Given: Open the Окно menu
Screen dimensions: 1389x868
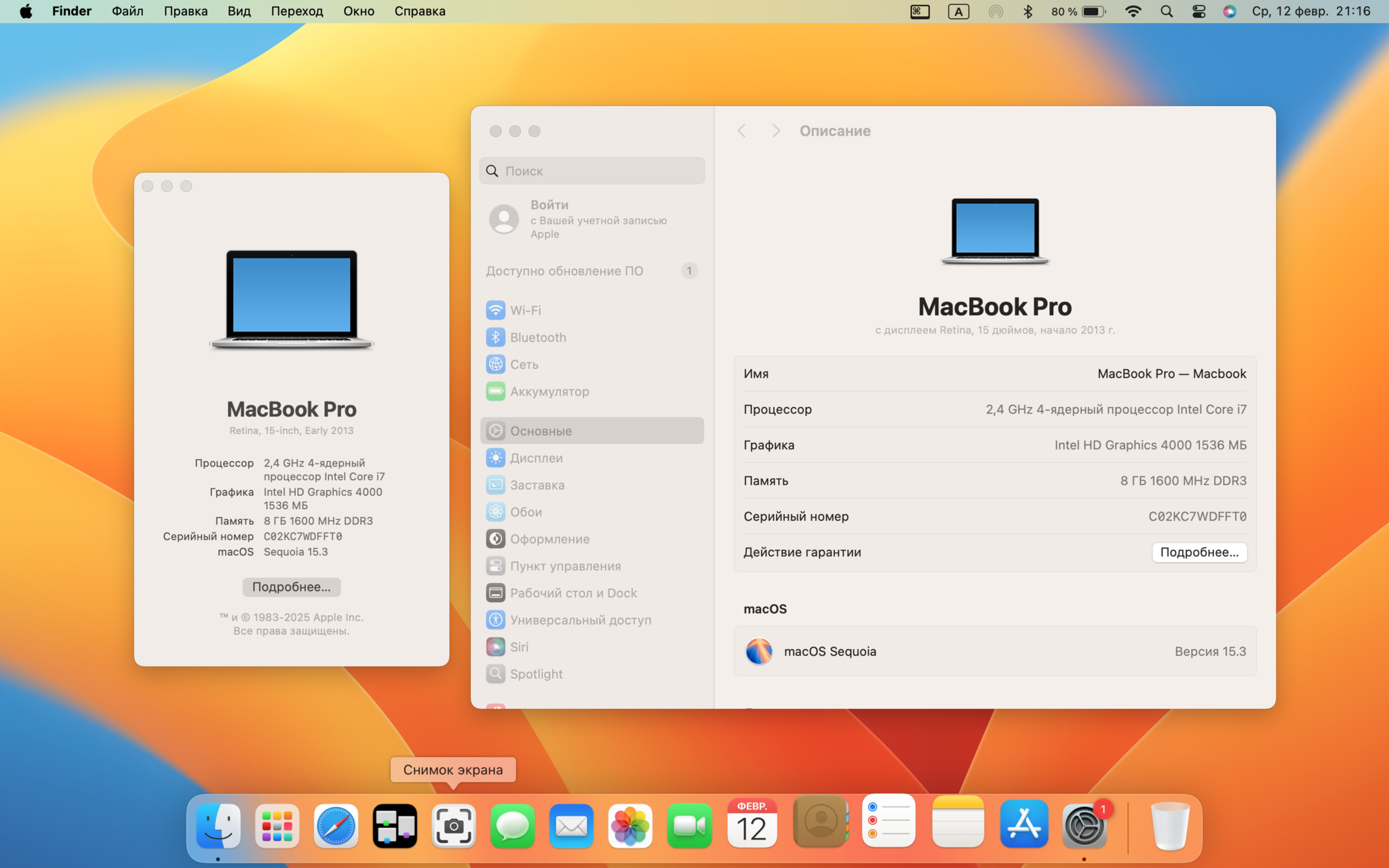Looking at the screenshot, I should click(359, 12).
